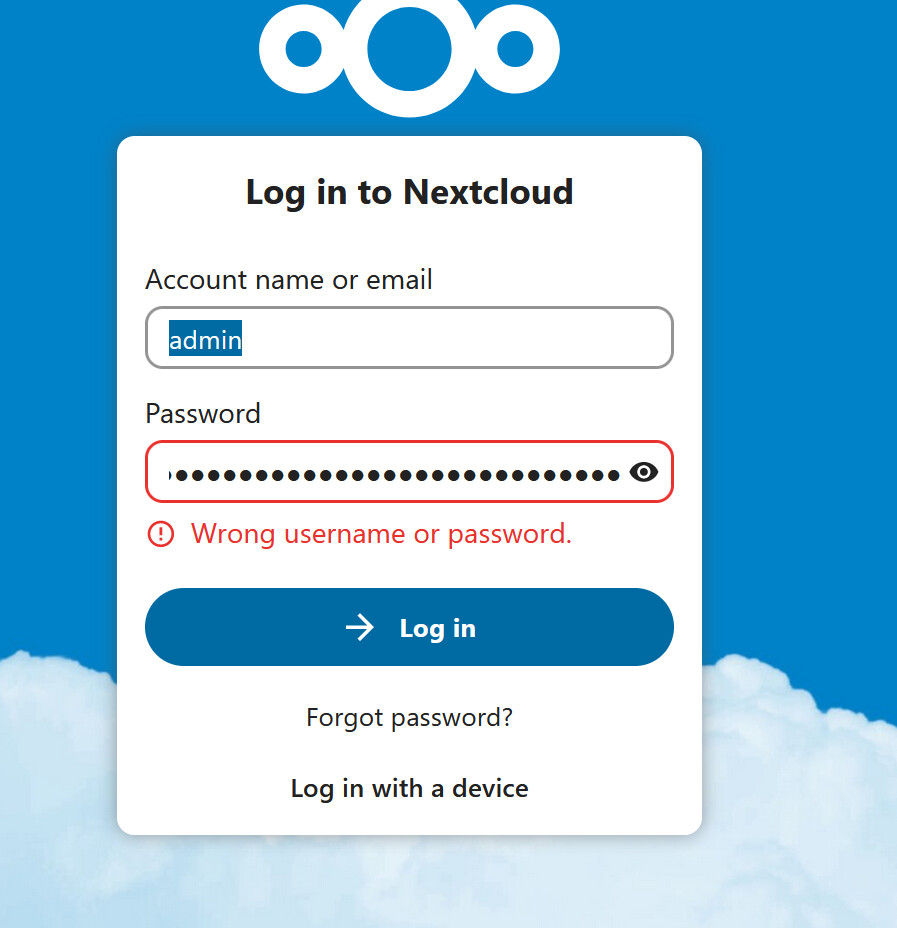The height and width of the screenshot is (928, 897).
Task: Click the highlighted admin text
Action: (205, 339)
